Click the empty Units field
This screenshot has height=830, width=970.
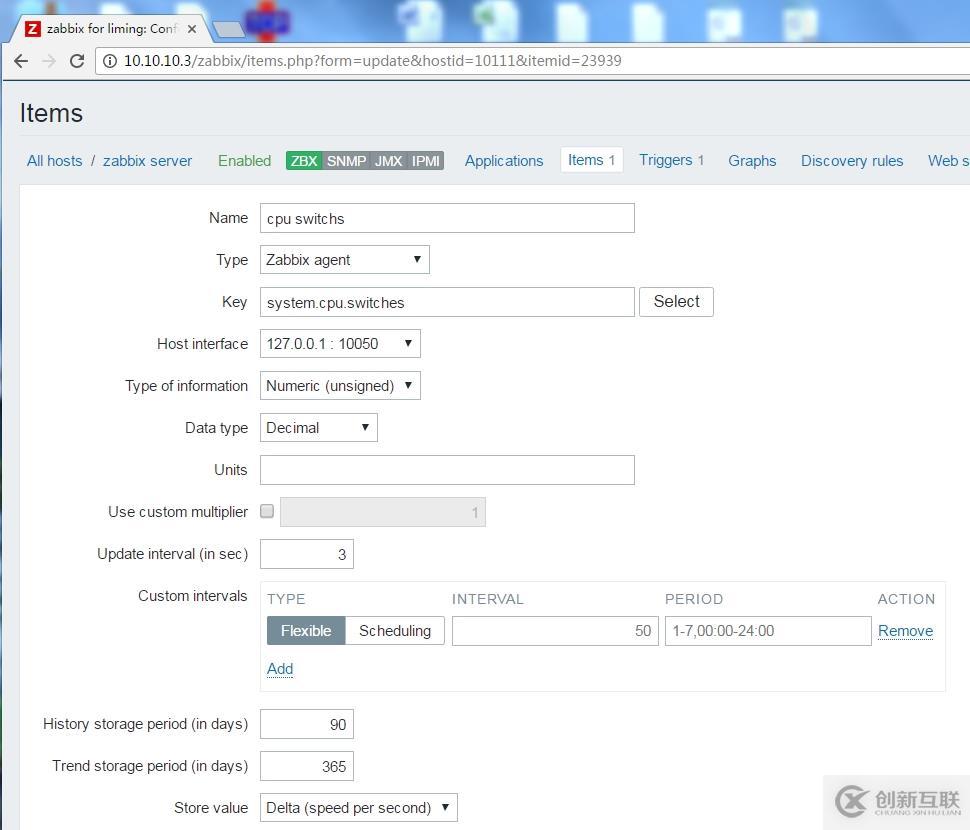[x=447, y=470]
